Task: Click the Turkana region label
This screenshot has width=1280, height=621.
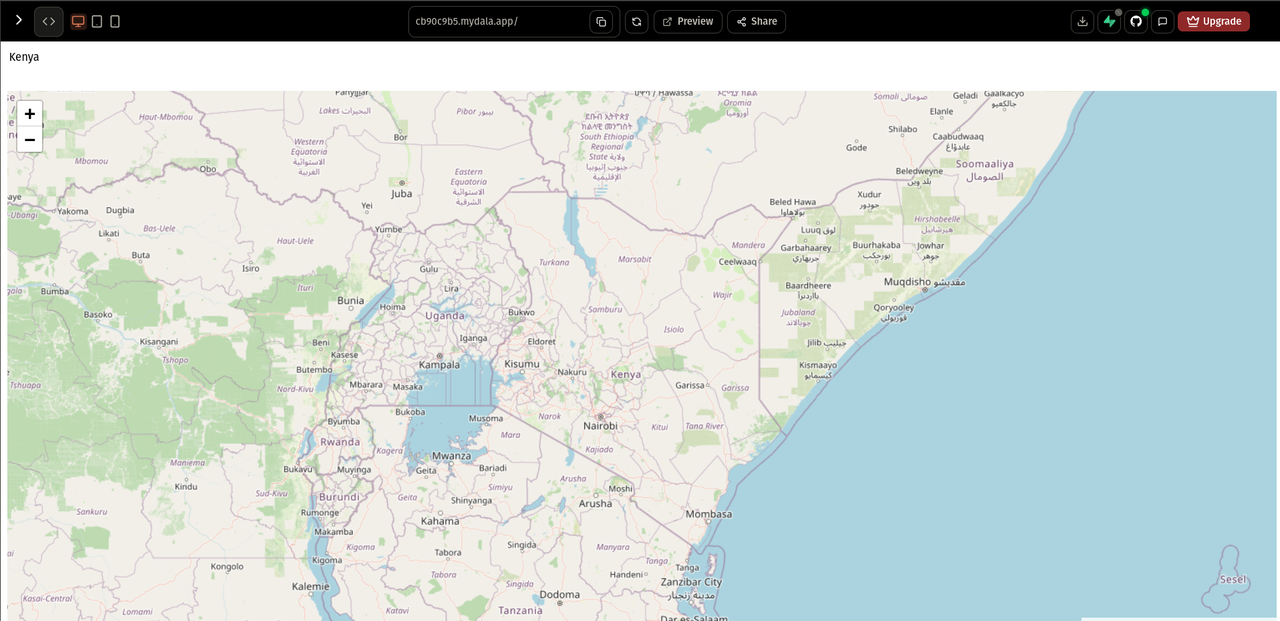Action: coord(554,263)
